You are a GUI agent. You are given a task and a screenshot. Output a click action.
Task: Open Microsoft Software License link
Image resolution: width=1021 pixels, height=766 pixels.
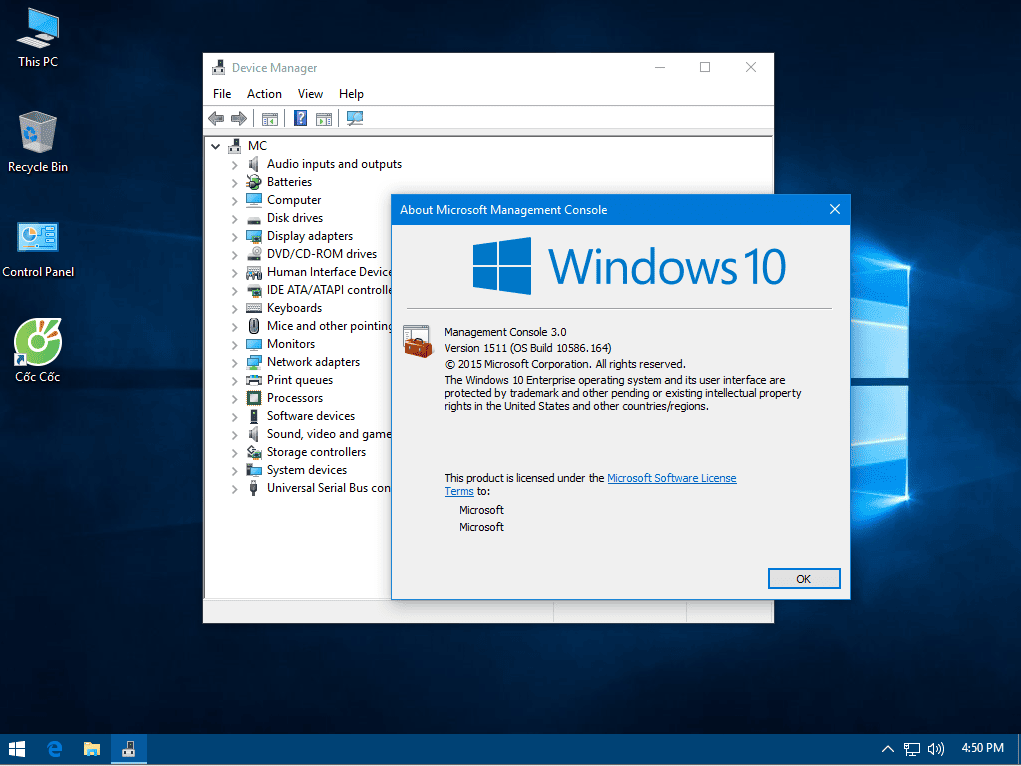[671, 478]
